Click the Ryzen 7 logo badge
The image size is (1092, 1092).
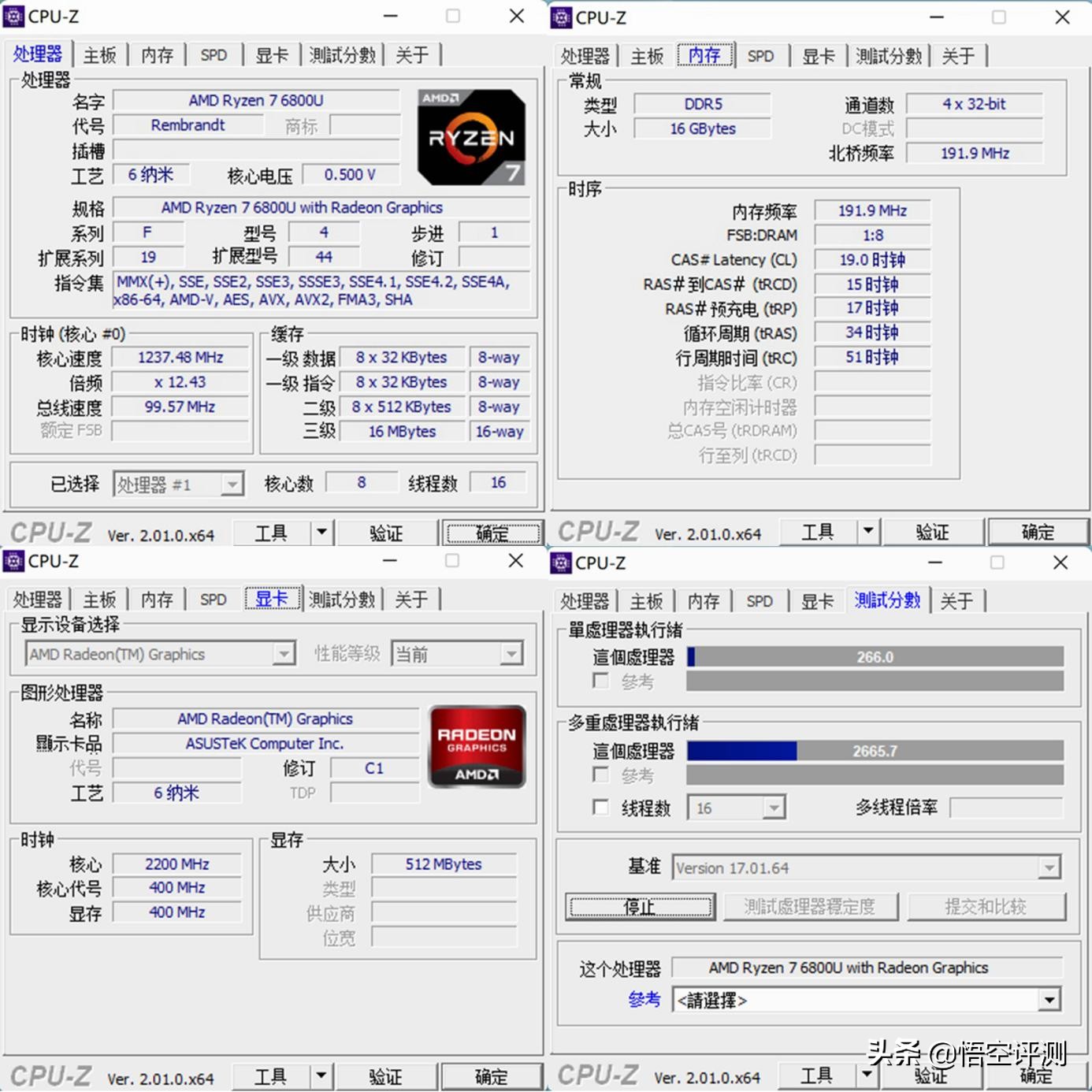coord(470,136)
